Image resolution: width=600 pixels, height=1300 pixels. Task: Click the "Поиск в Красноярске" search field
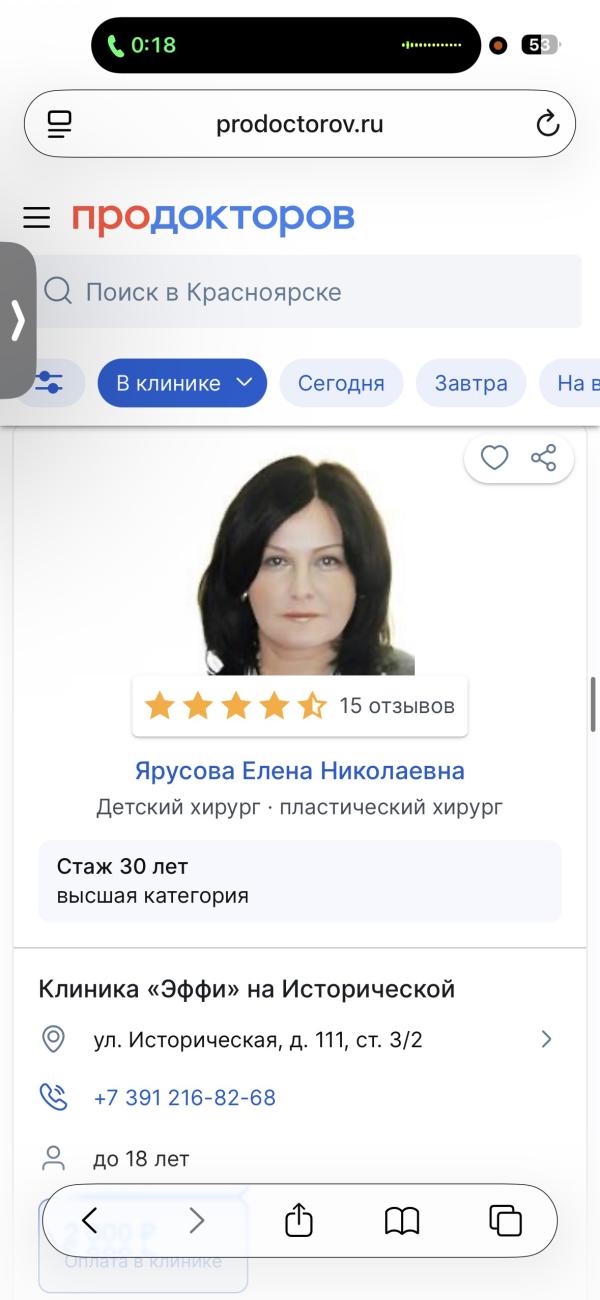point(309,292)
